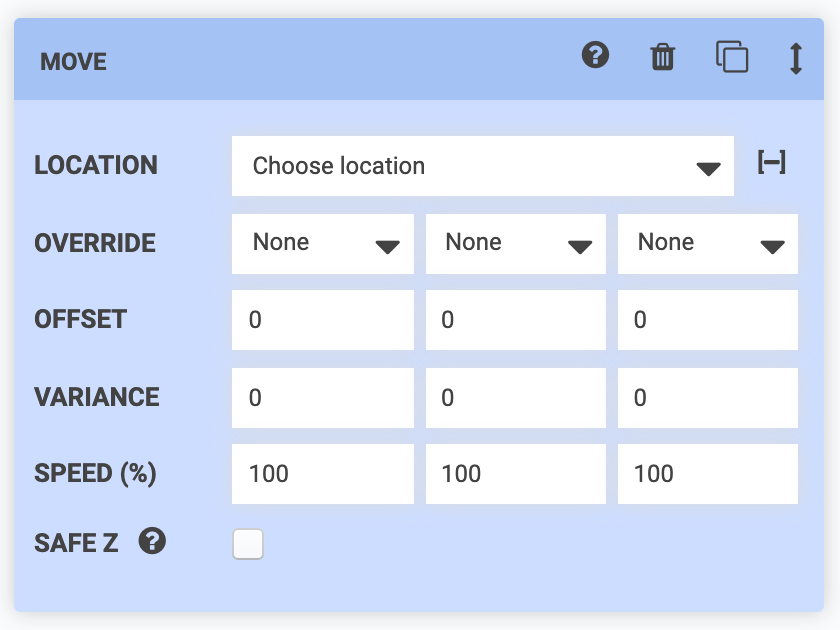
Task: Click the second Variance input field
Action: 516,398
